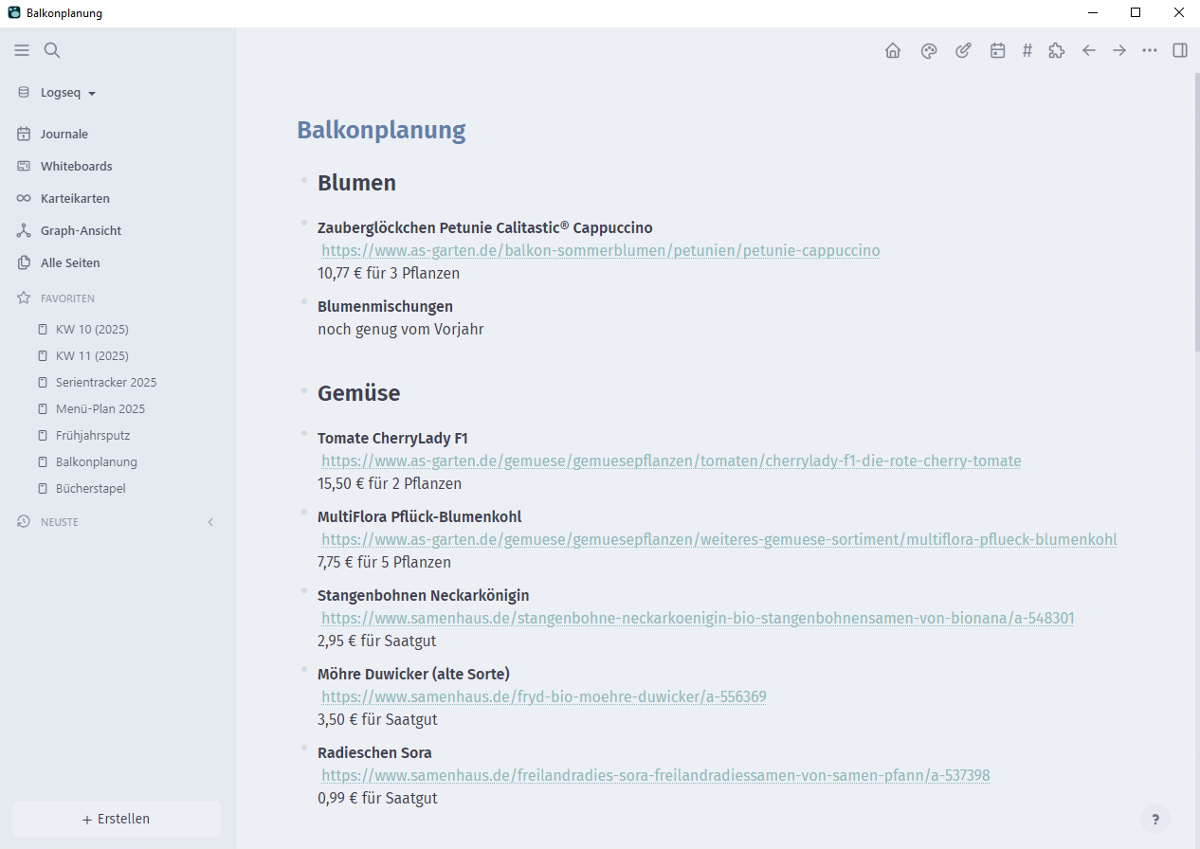Navigate back with left arrow
The image size is (1200, 849).
click(1089, 51)
